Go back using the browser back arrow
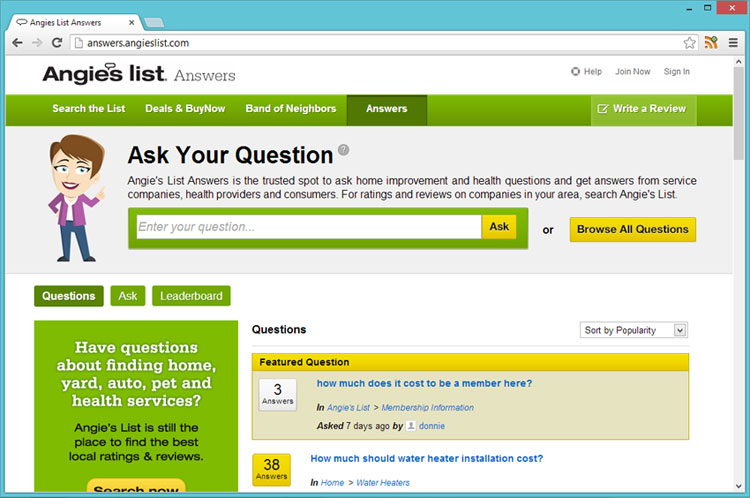The height and width of the screenshot is (498, 750). pyautogui.click(x=18, y=43)
